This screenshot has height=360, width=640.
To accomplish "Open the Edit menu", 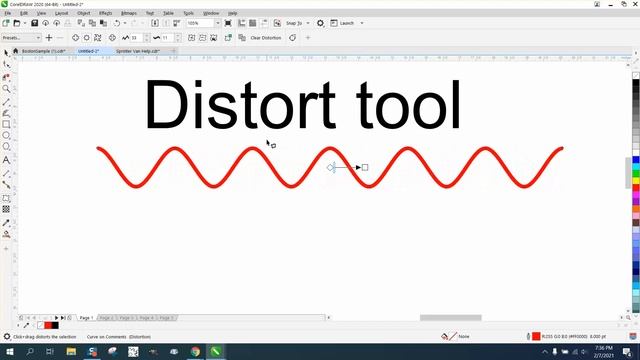I will (24, 13).
